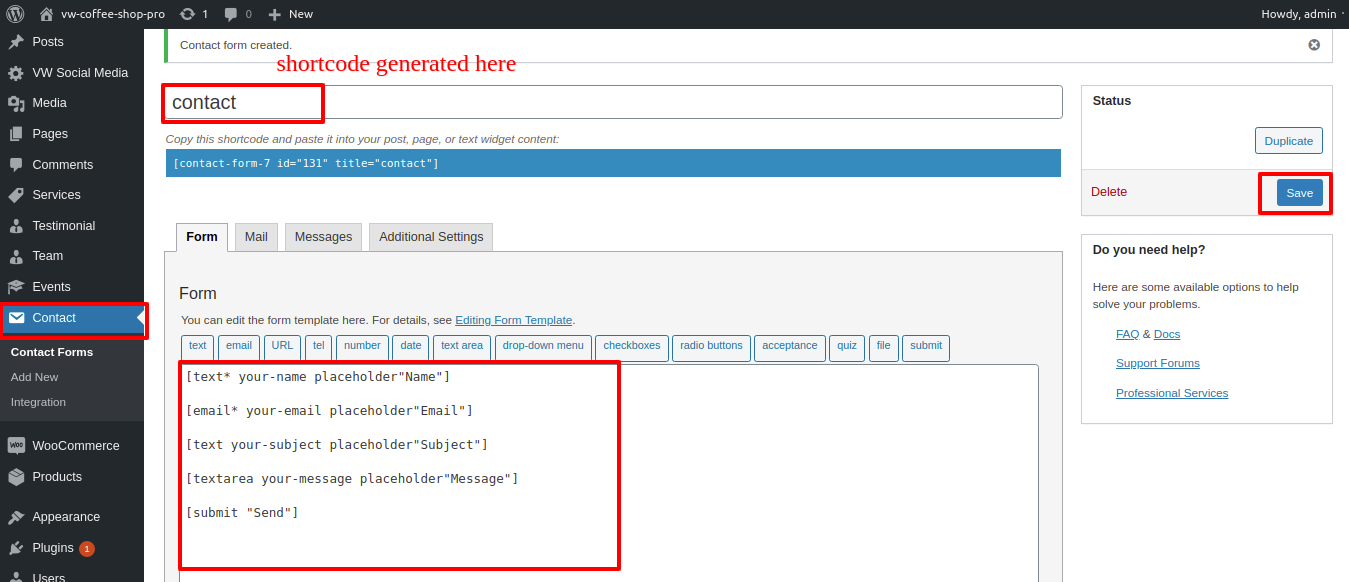Click the updates refresh icon
This screenshot has width=1349, height=582.
coord(187,14)
